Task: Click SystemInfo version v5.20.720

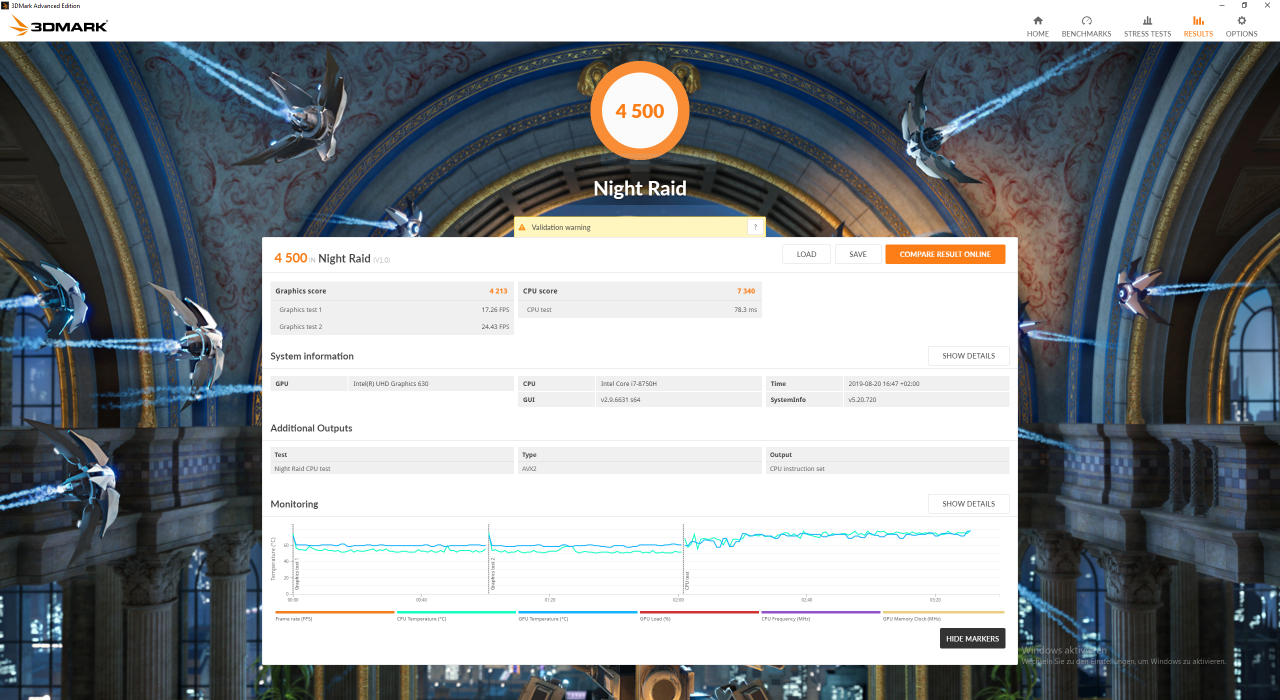Action: point(862,399)
